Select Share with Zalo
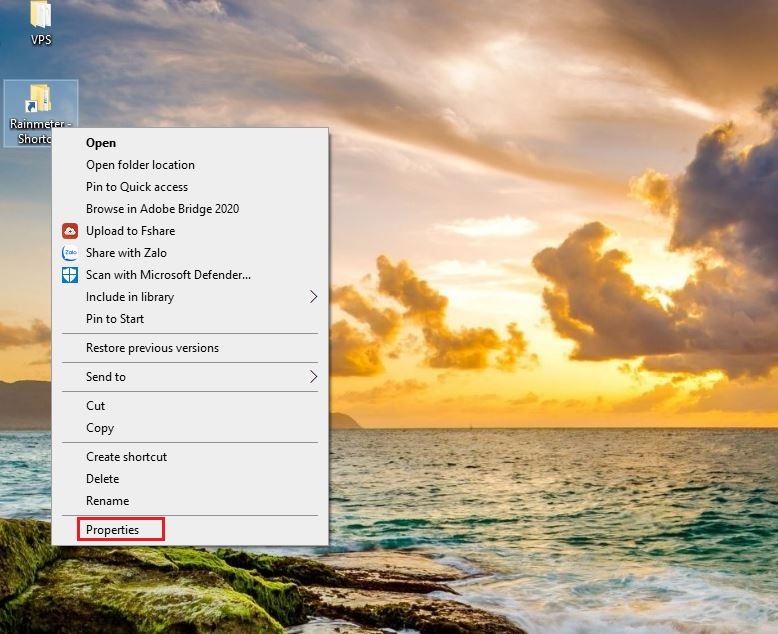778x634 pixels. (190, 253)
